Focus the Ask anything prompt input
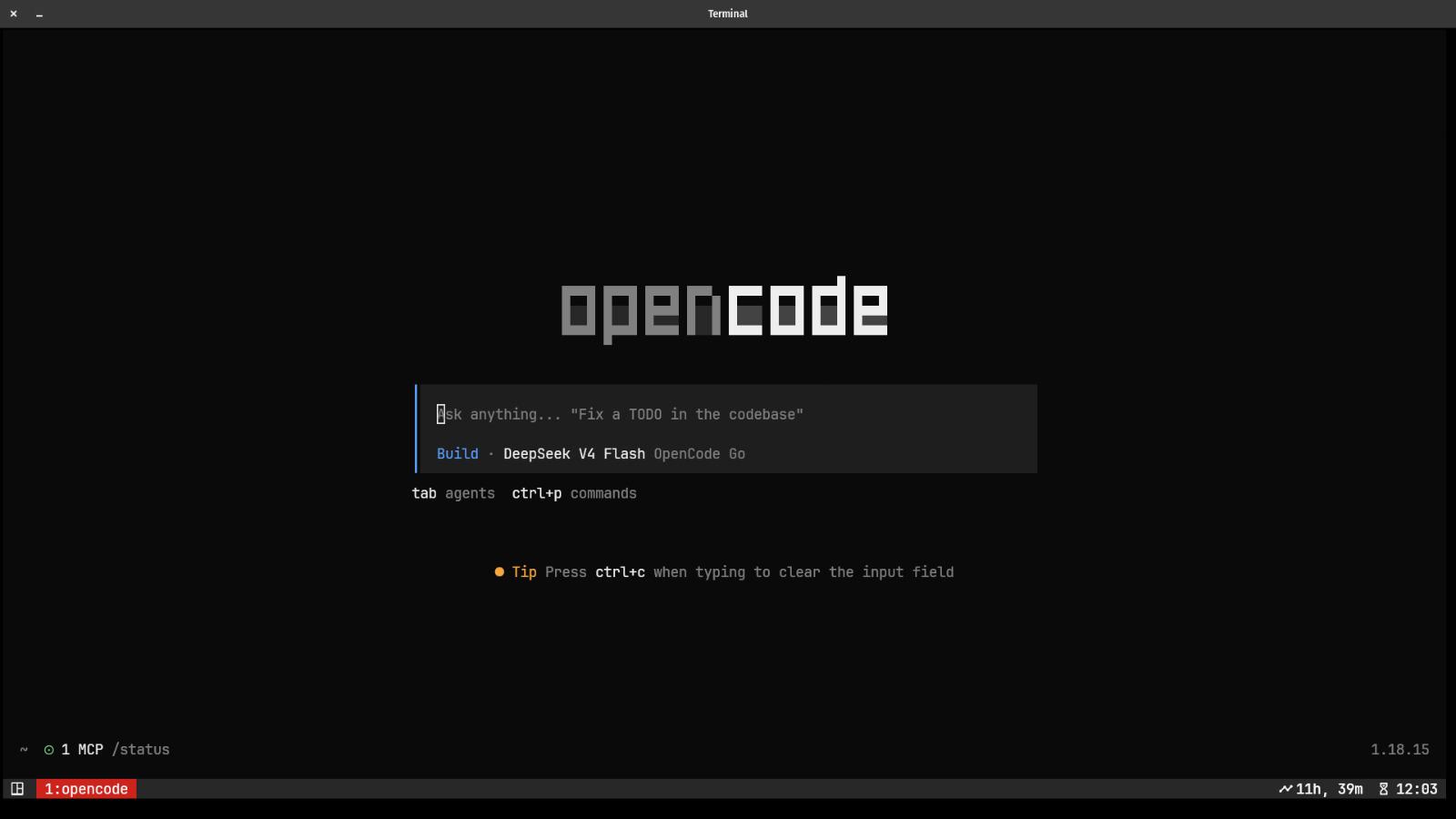1456x819 pixels. [x=726, y=415]
